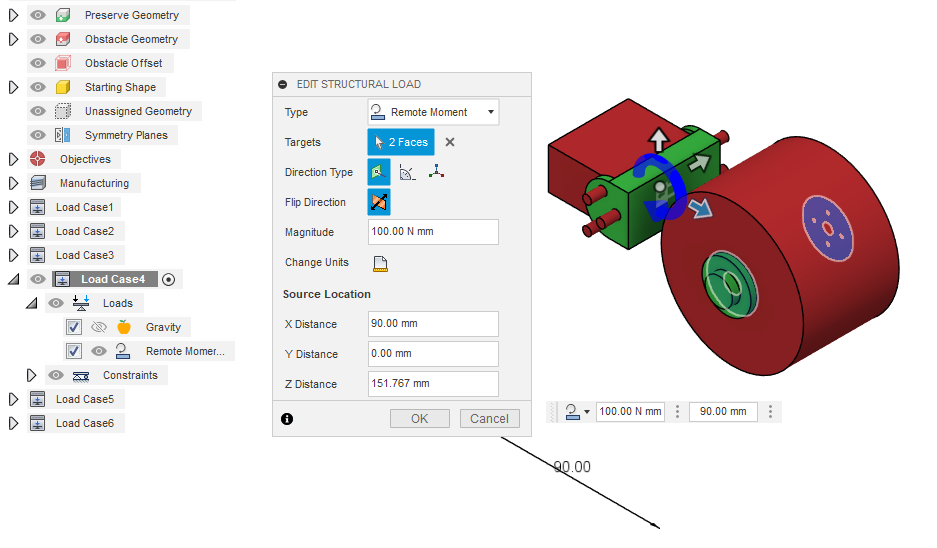Click the blue direction arrow manipulator
The height and width of the screenshot is (548, 937).
click(701, 208)
